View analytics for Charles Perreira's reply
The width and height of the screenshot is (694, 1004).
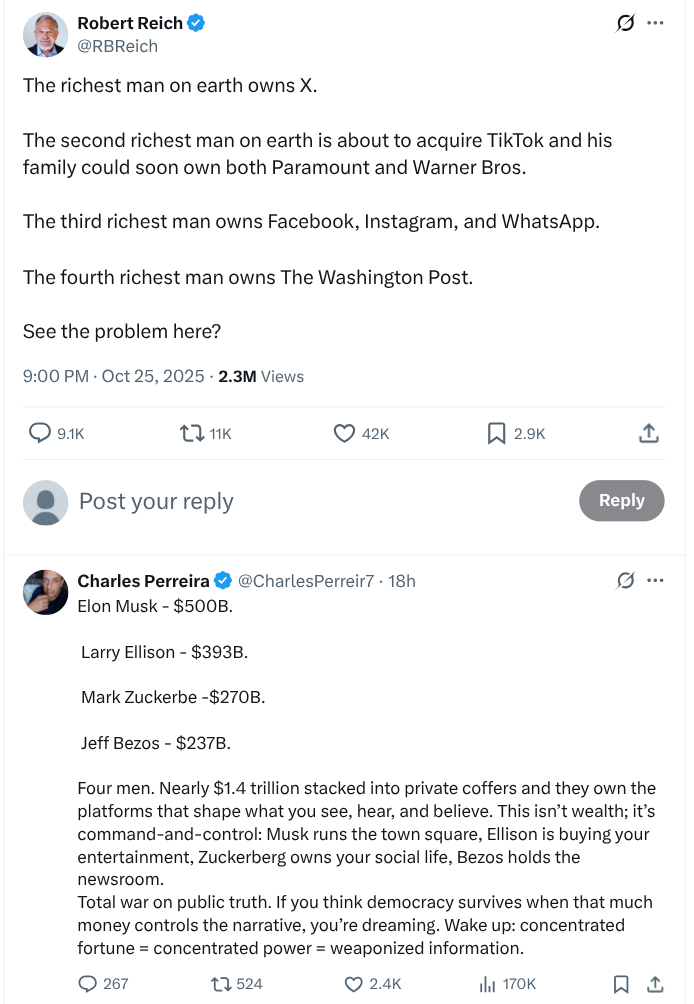pos(488,984)
